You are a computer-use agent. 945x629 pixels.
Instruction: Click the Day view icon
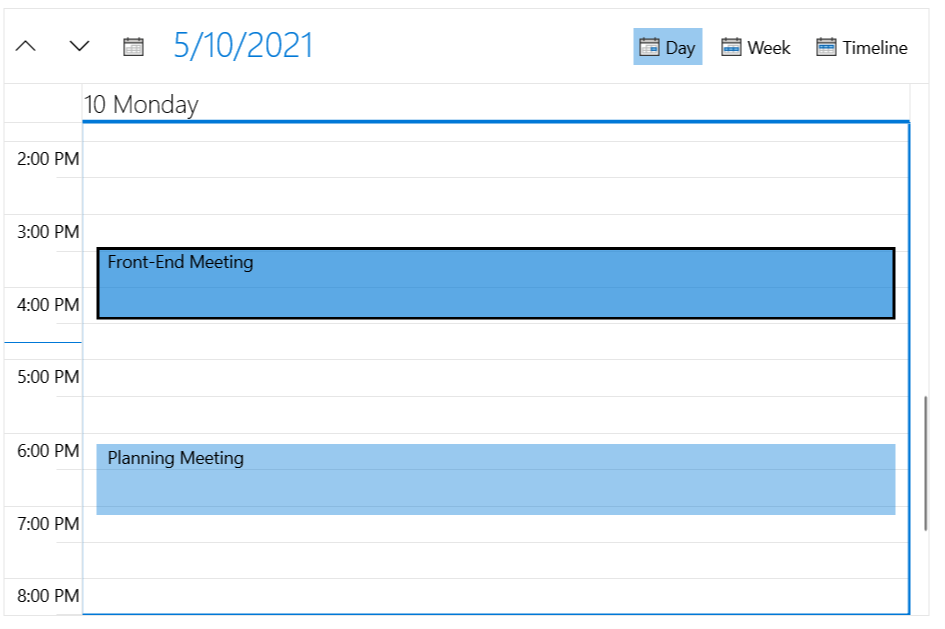coord(650,46)
